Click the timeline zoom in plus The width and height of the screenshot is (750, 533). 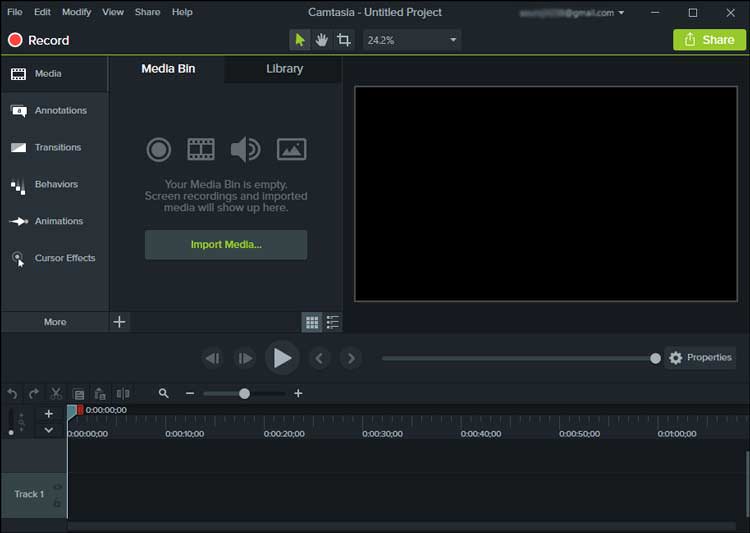pos(298,393)
